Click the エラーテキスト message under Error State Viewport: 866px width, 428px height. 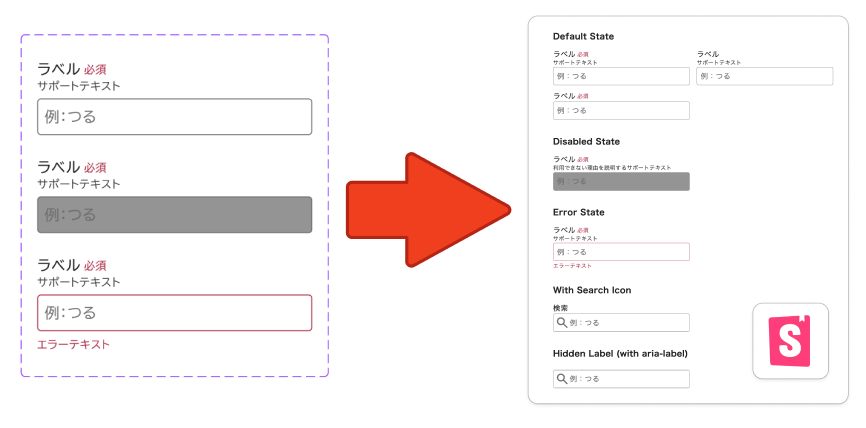[572, 266]
